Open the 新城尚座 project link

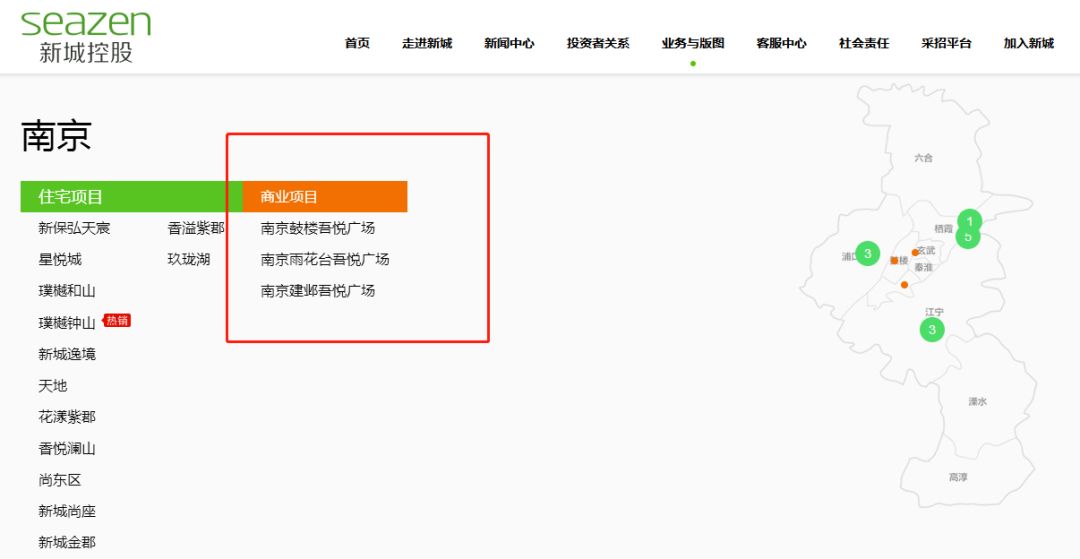click(67, 511)
